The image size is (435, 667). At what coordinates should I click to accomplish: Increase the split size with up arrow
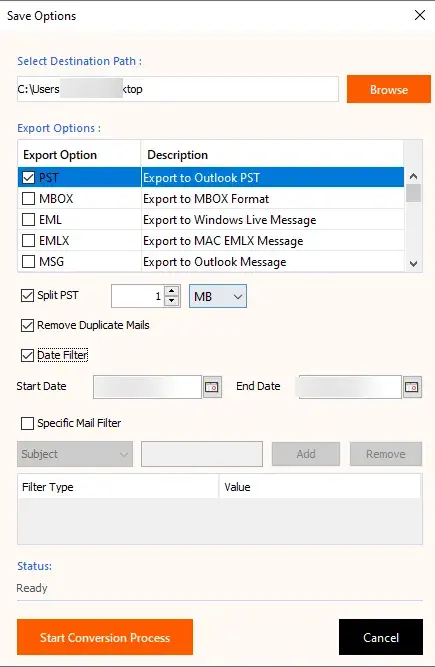171,291
